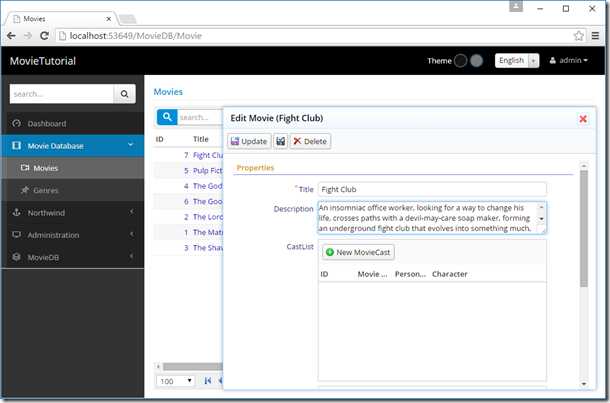Sort by Title column header
The height and width of the screenshot is (403, 610).
click(x=201, y=139)
